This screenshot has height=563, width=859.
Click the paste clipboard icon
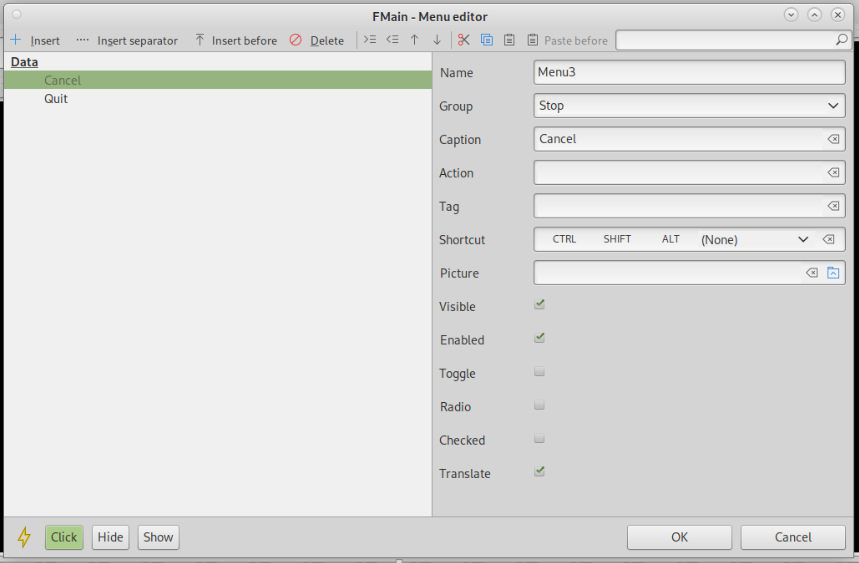509,40
